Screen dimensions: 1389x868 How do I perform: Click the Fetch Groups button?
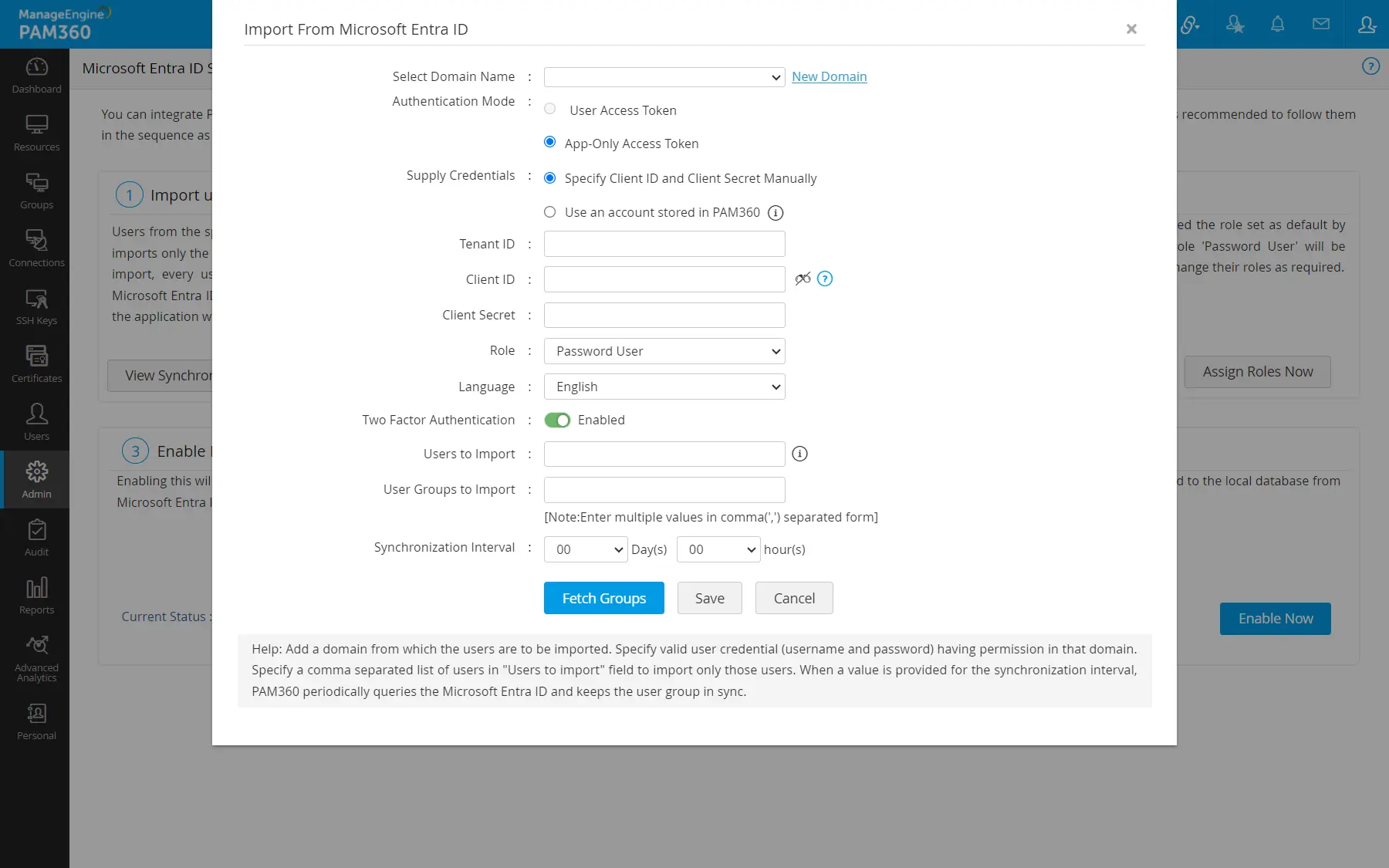tap(603, 598)
